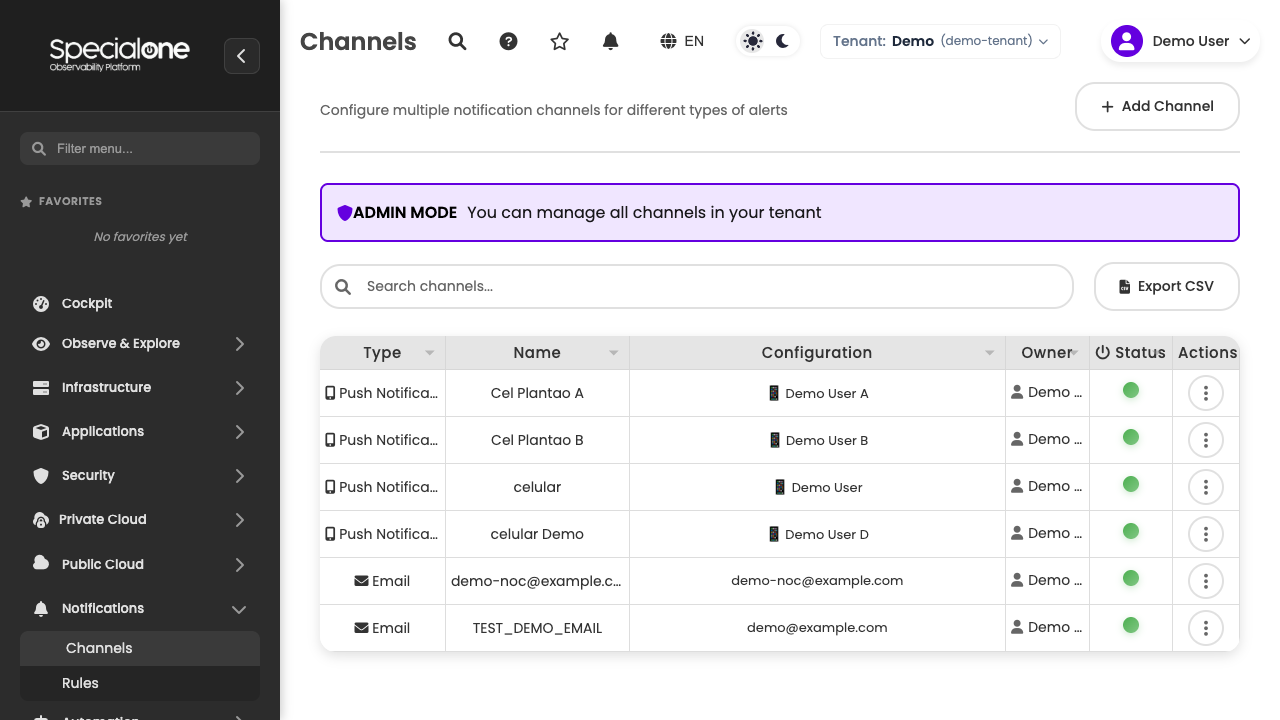
Task: Select the Rules submenu item
Action: (140, 683)
